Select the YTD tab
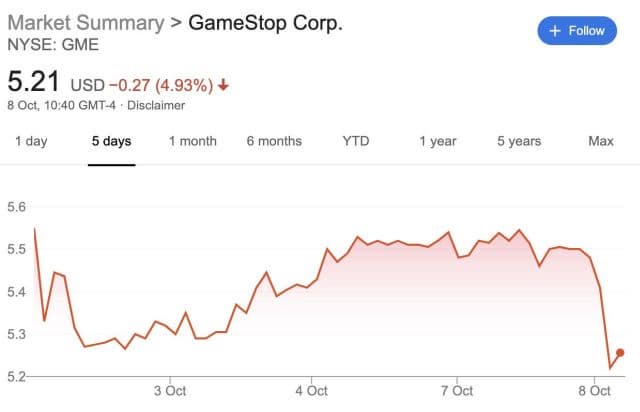Screen dimensions: 640x412 coord(356,141)
